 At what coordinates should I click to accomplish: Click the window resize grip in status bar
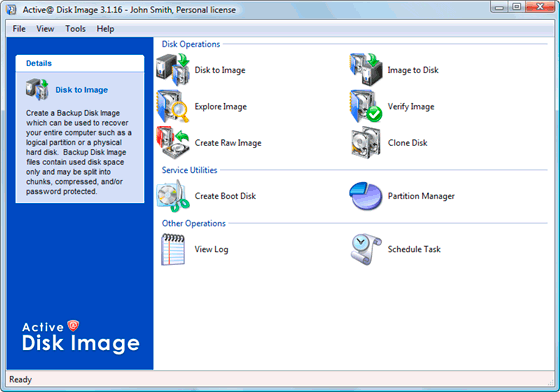point(550,382)
